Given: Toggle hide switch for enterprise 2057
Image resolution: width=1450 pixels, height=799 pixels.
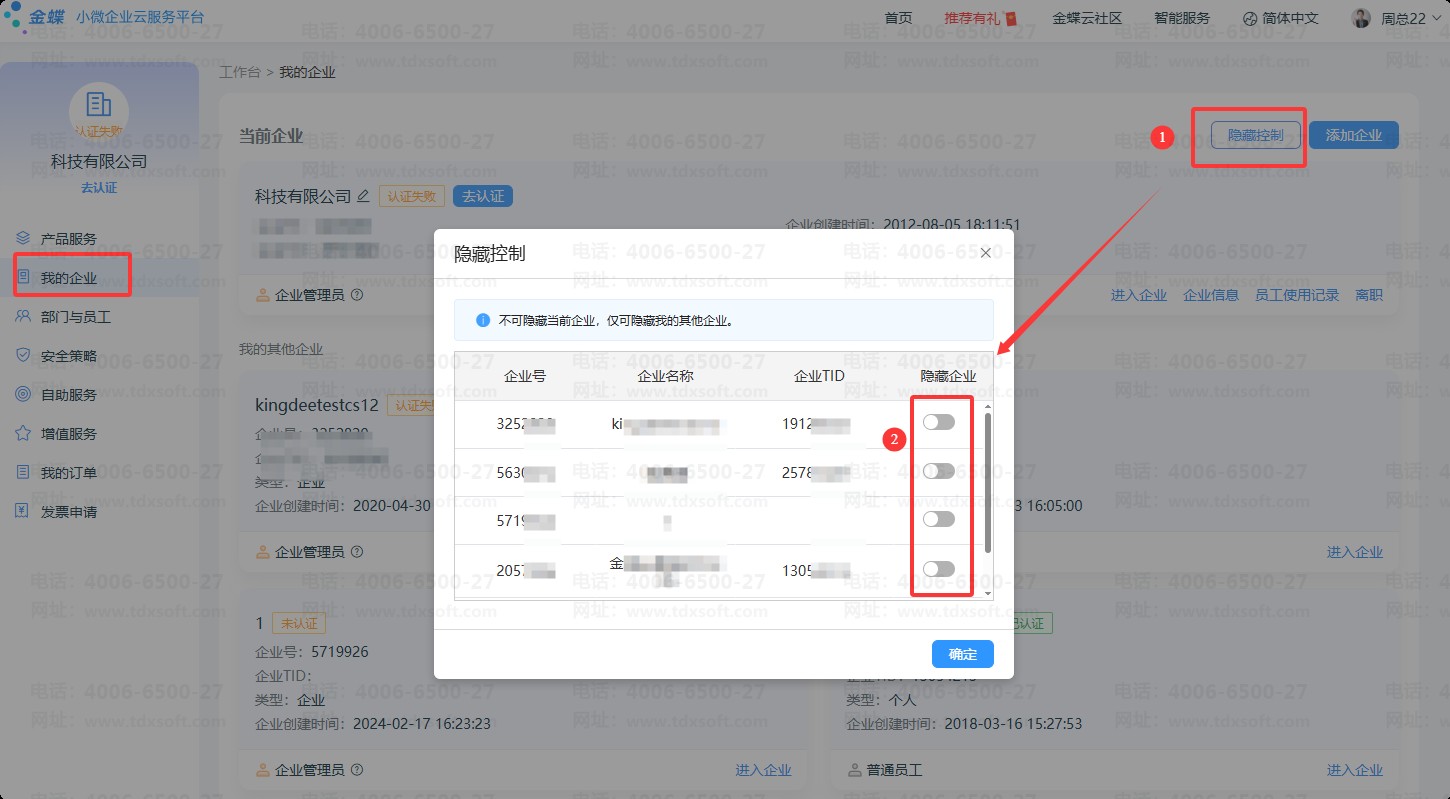Looking at the screenshot, I should 938,569.
